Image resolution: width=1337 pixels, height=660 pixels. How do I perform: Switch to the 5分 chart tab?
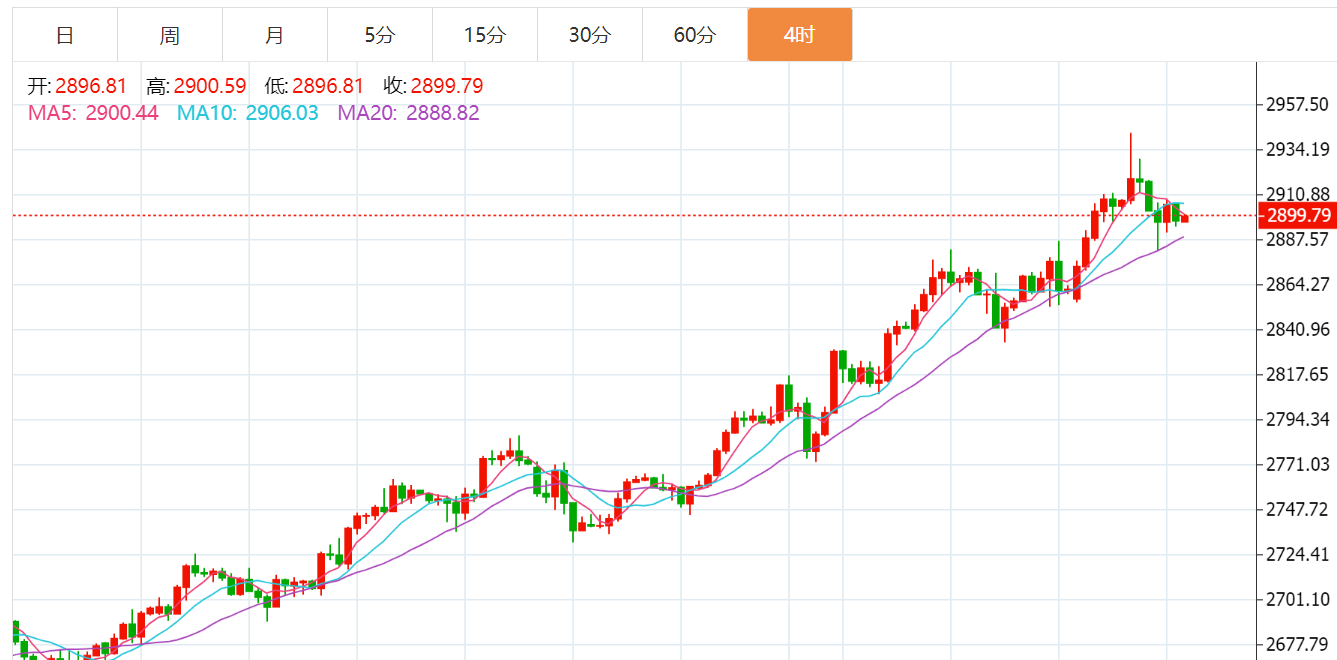coord(380,35)
